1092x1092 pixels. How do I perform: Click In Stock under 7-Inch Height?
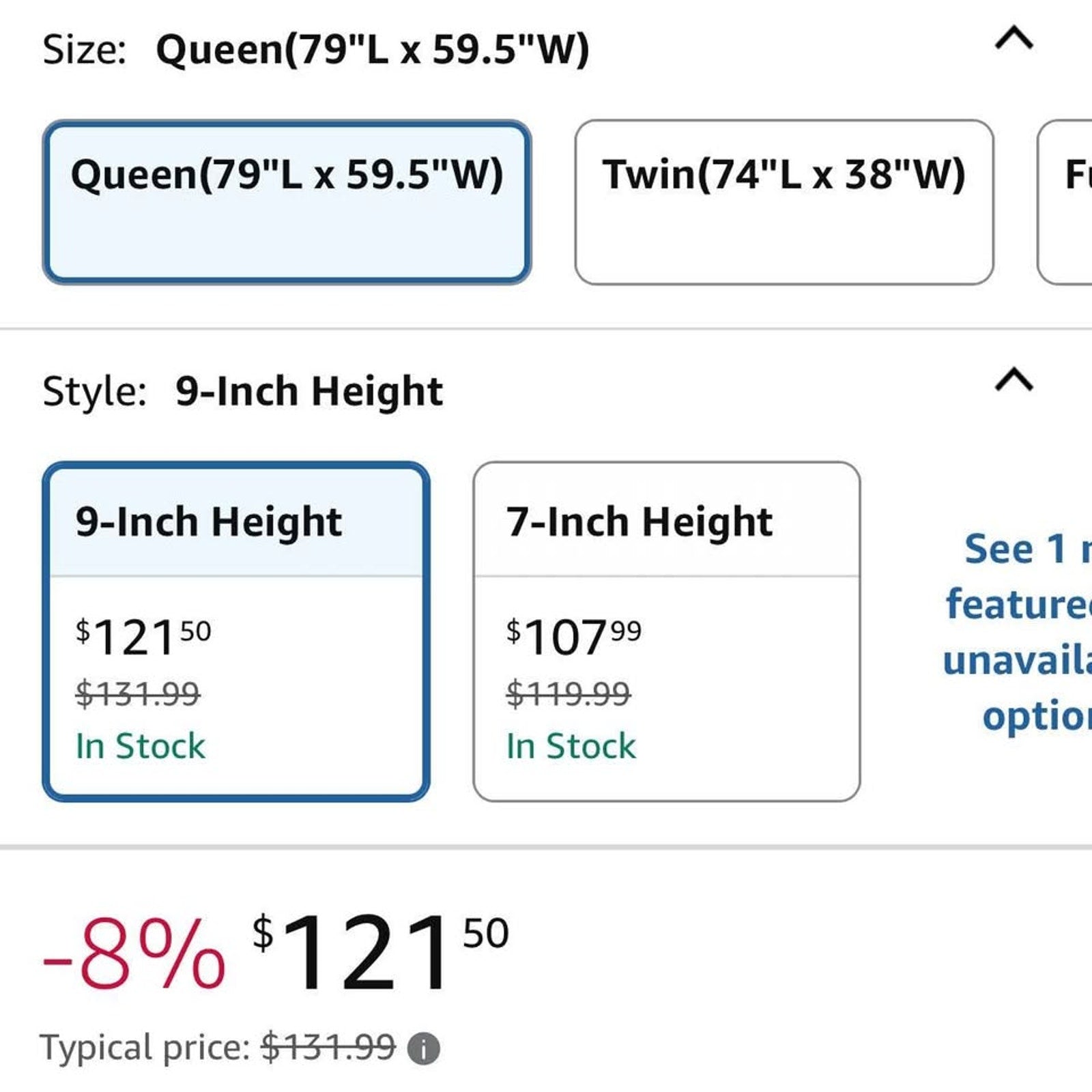pos(571,745)
